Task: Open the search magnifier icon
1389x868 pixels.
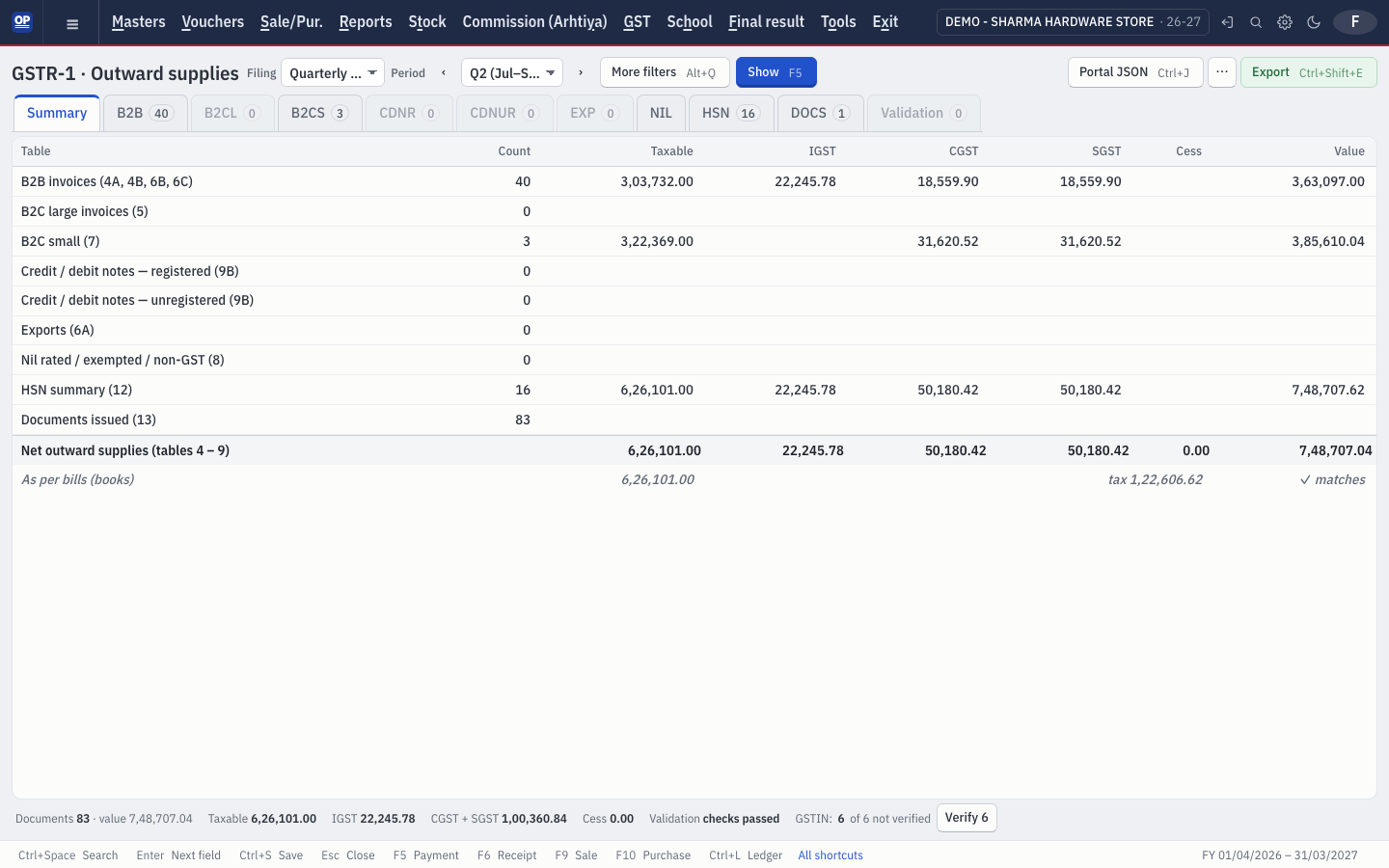Action: [x=1256, y=22]
